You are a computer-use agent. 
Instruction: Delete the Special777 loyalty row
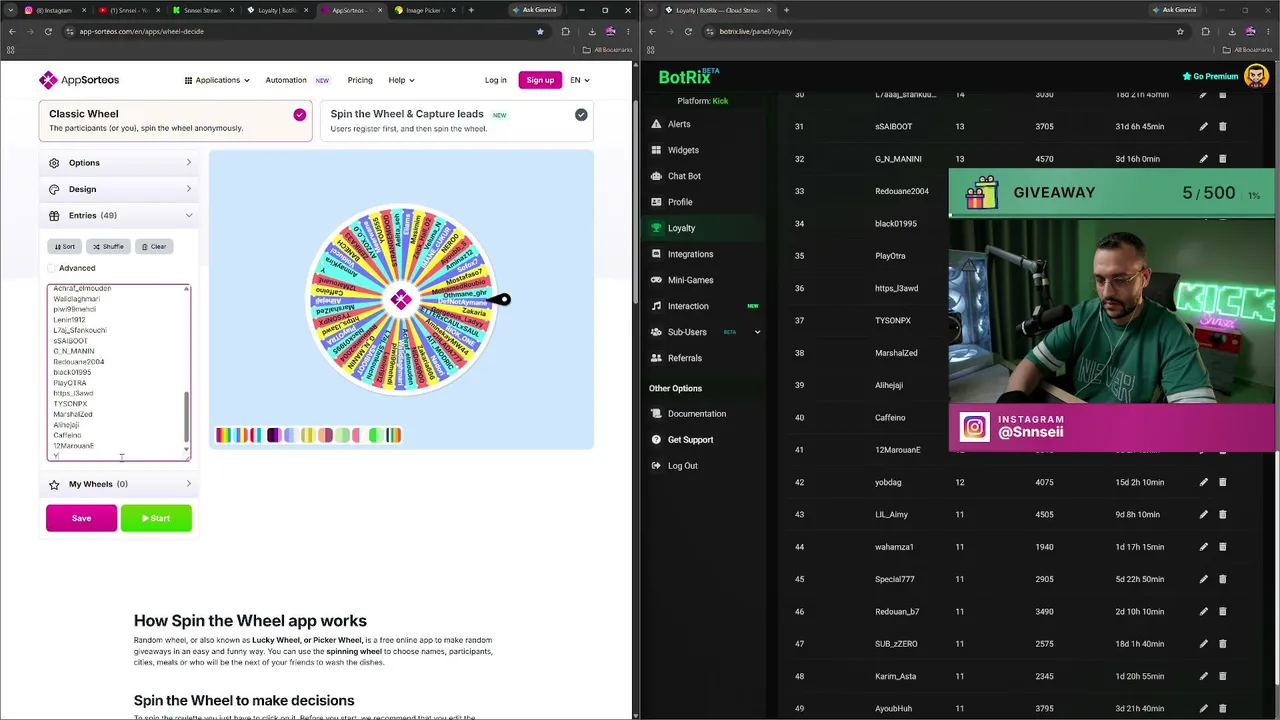tap(1222, 579)
